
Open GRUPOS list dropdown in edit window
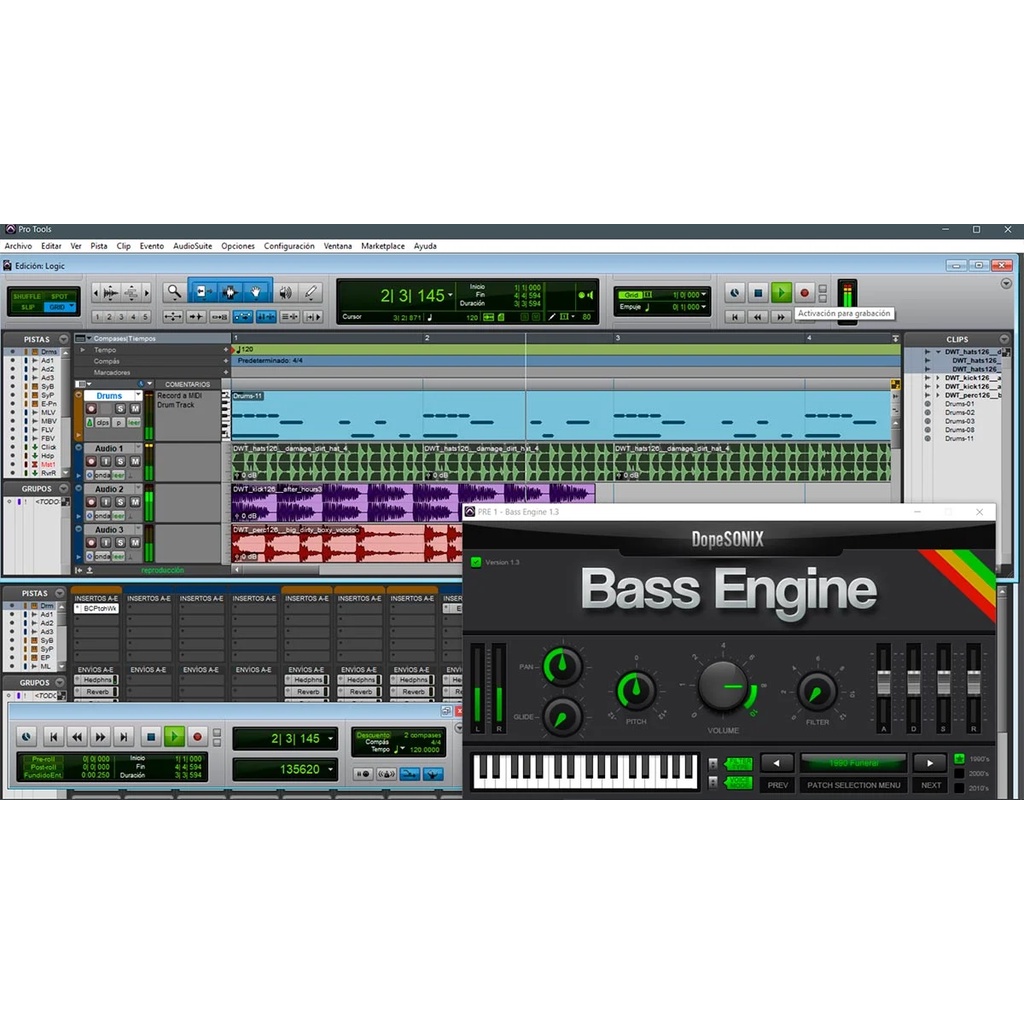[x=63, y=488]
